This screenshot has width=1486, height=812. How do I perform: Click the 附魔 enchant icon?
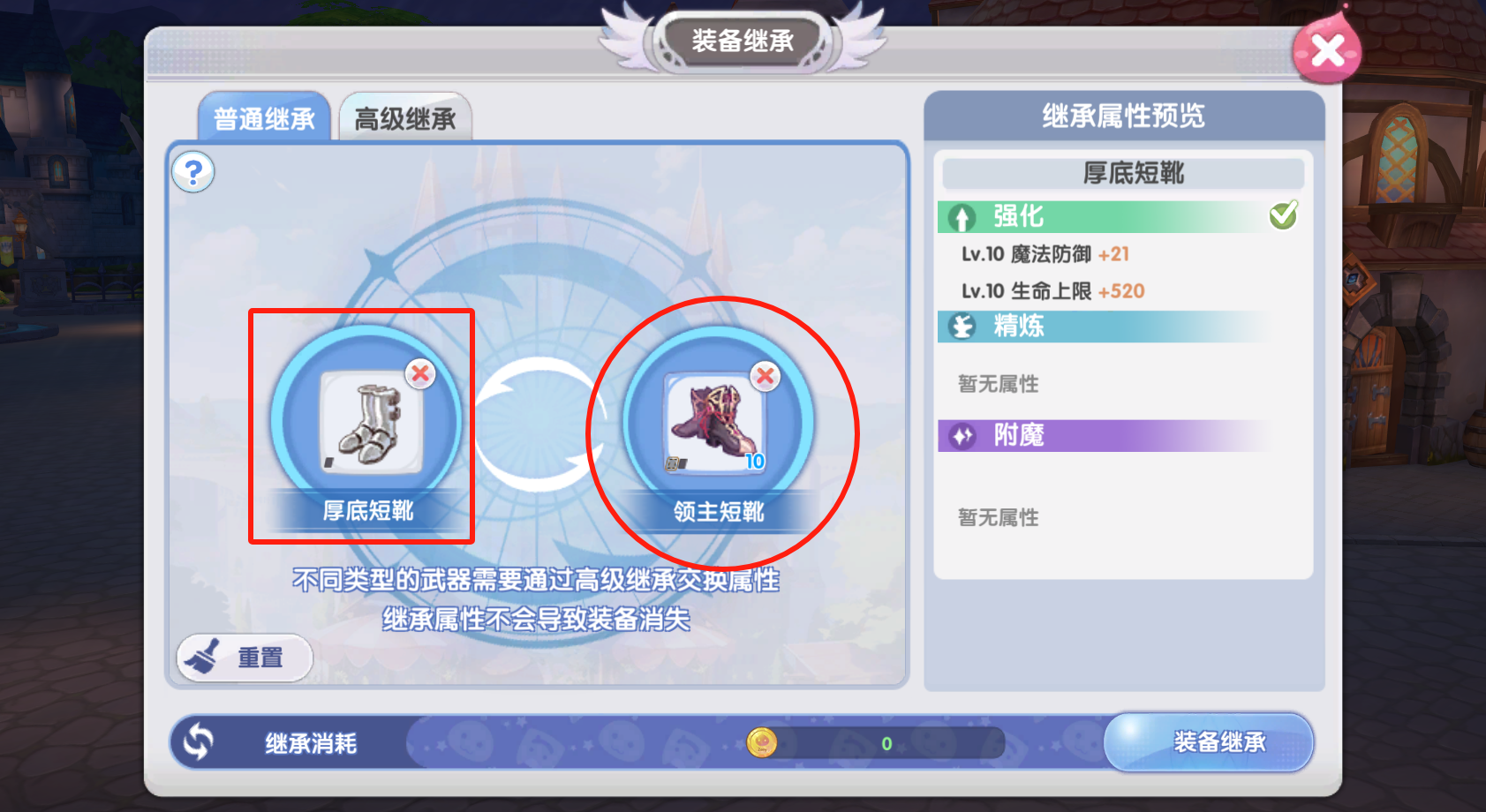click(962, 436)
